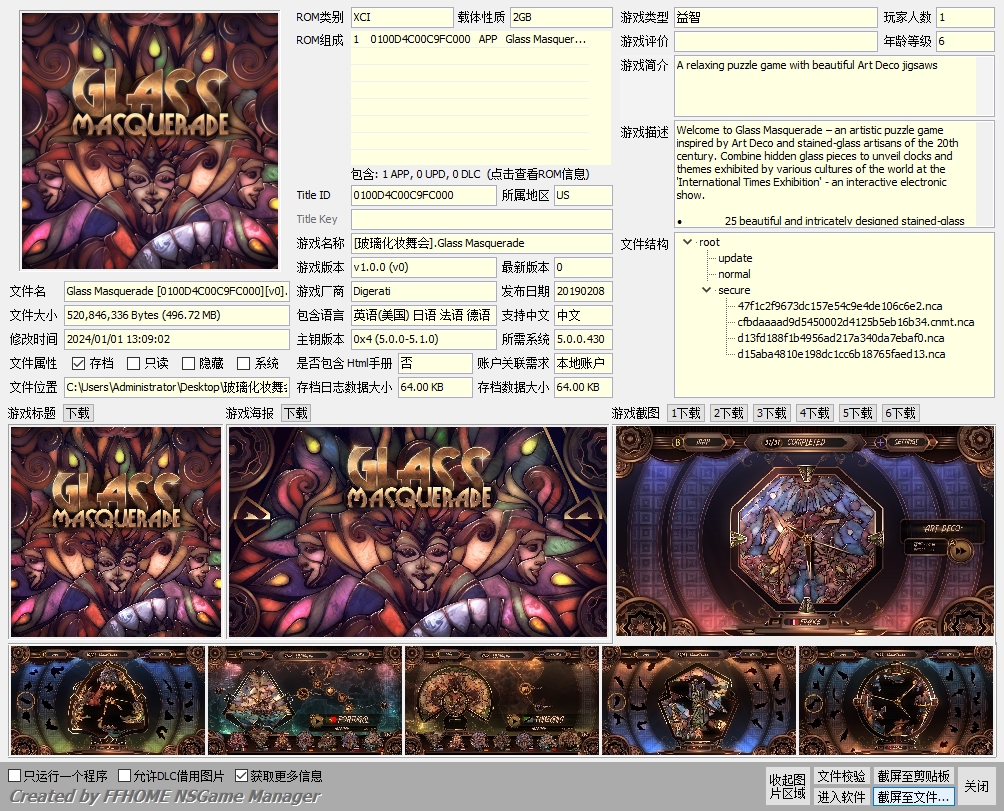Click the 3下载 screenshot download button
The width and height of the screenshot is (1004, 811).
772,413
